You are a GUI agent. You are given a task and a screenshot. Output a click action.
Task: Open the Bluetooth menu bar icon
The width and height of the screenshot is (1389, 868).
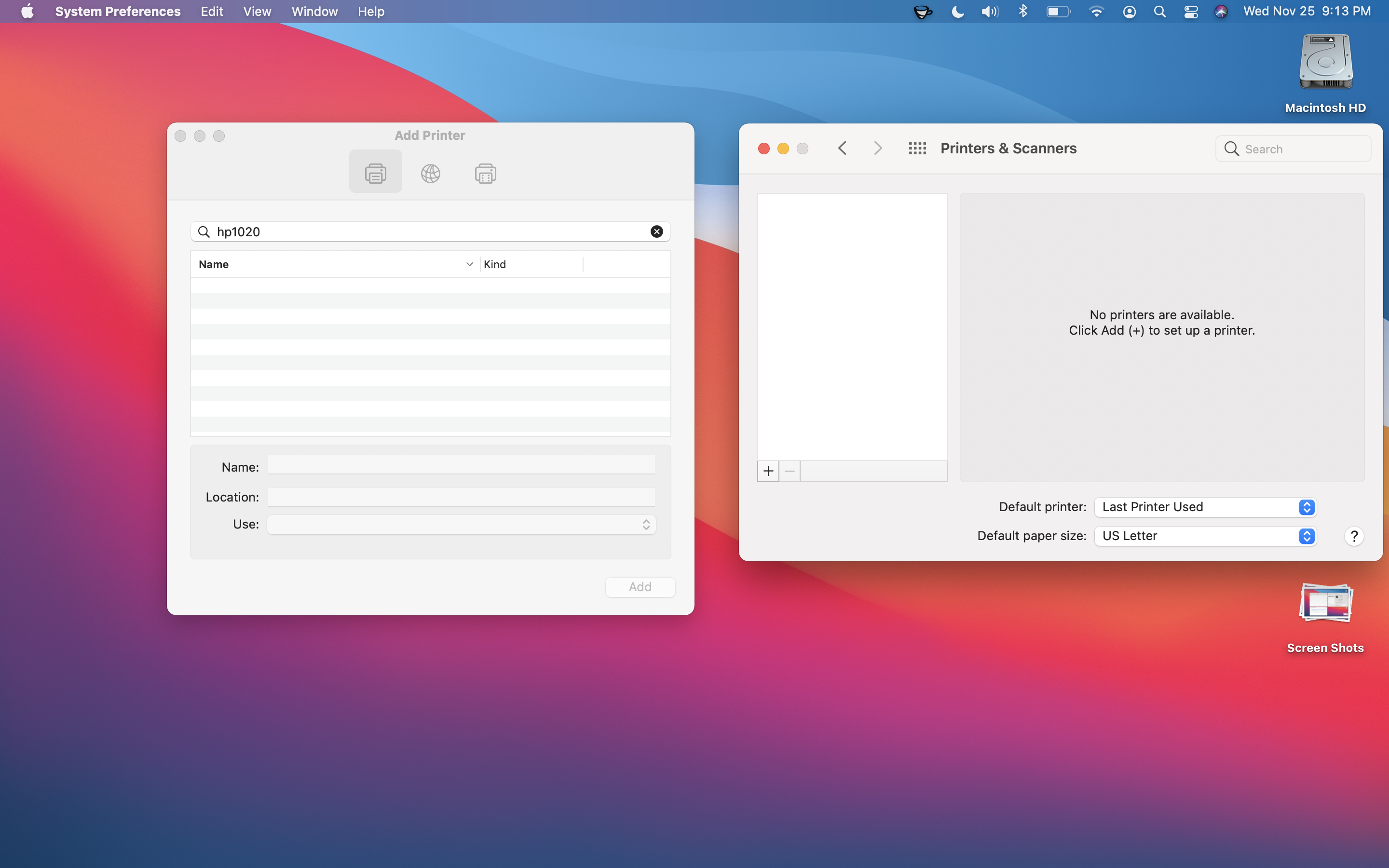pos(1023,12)
